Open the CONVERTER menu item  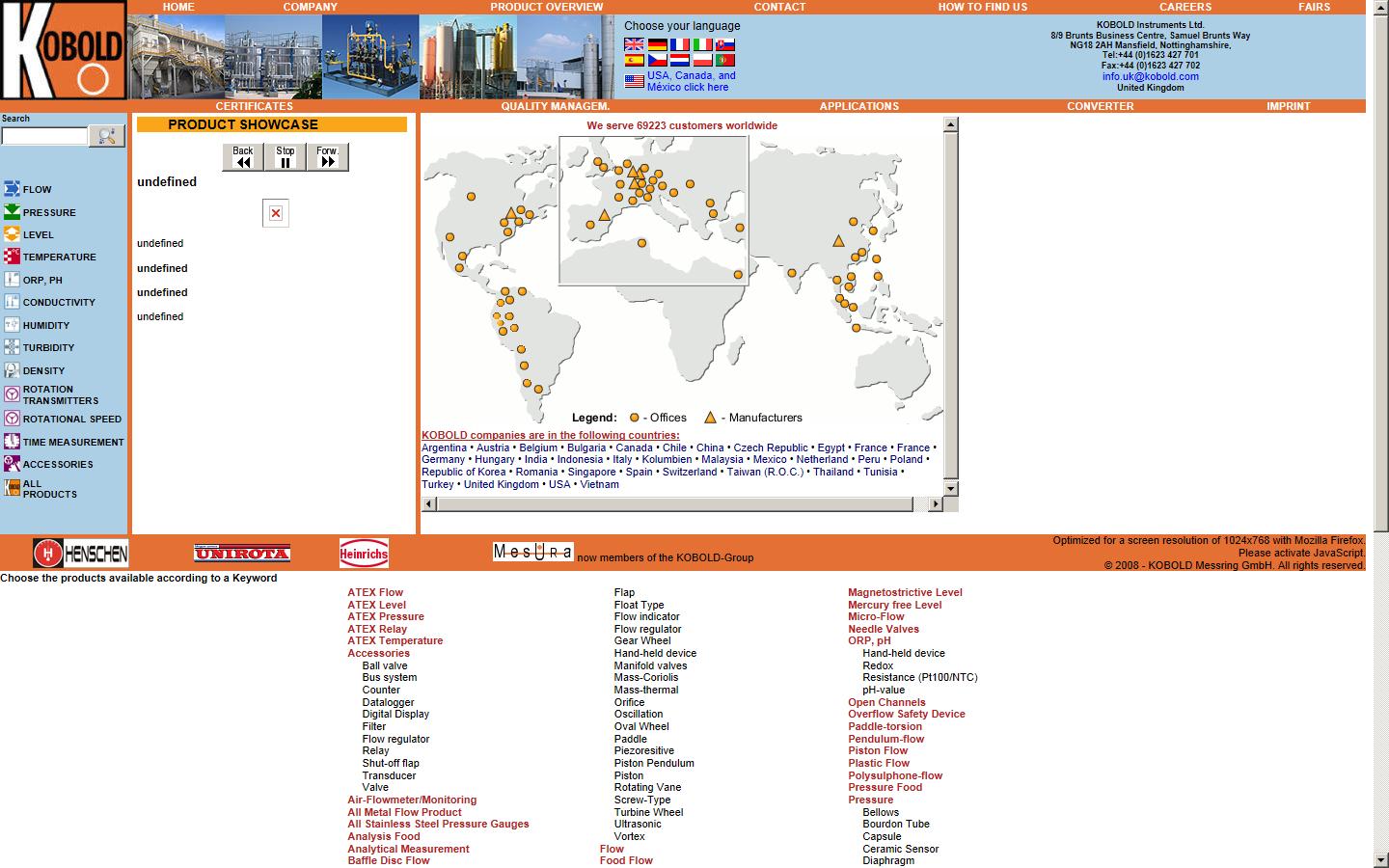point(1101,106)
